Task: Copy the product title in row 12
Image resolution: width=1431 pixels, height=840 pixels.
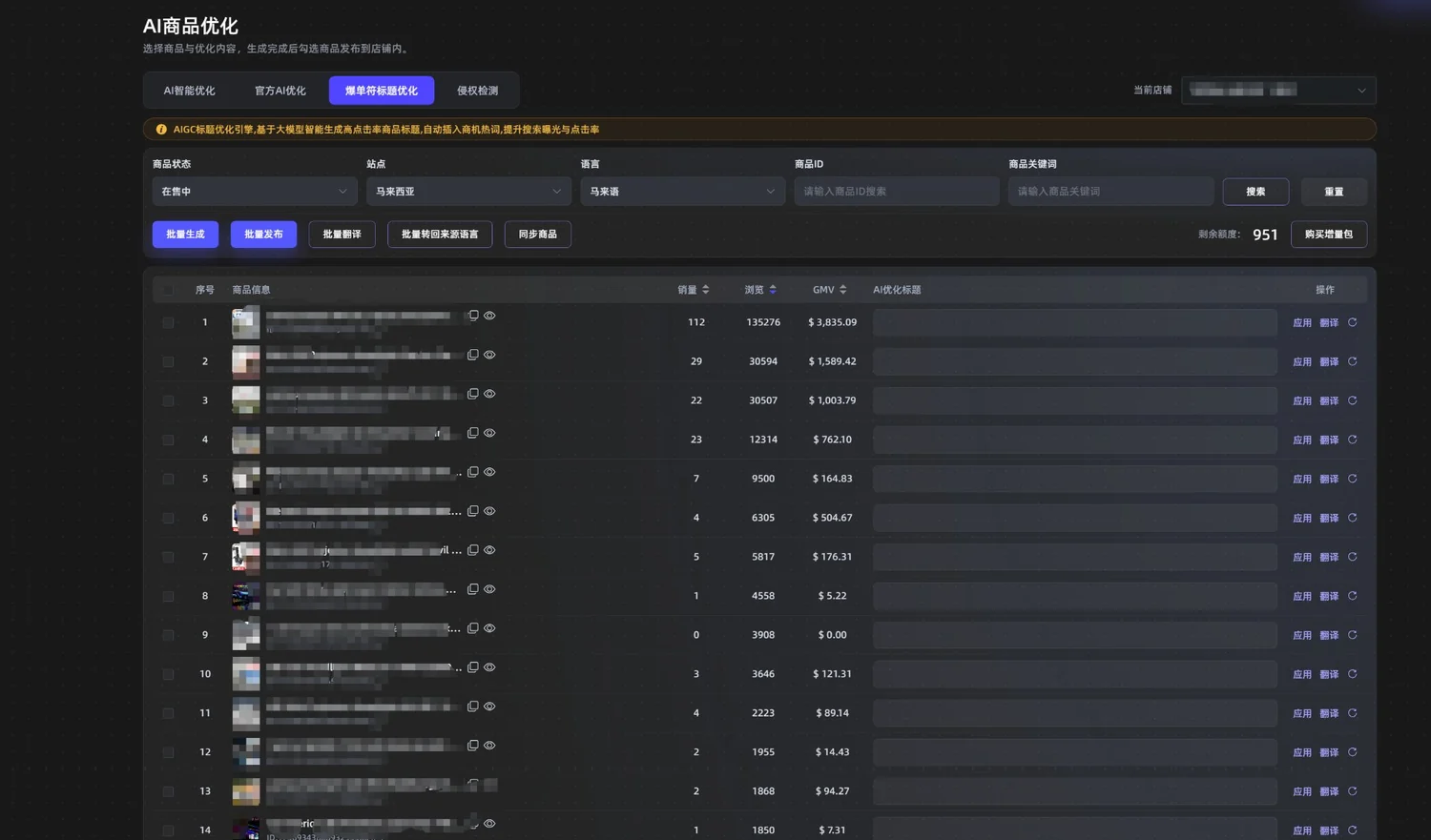Action: tap(473, 746)
